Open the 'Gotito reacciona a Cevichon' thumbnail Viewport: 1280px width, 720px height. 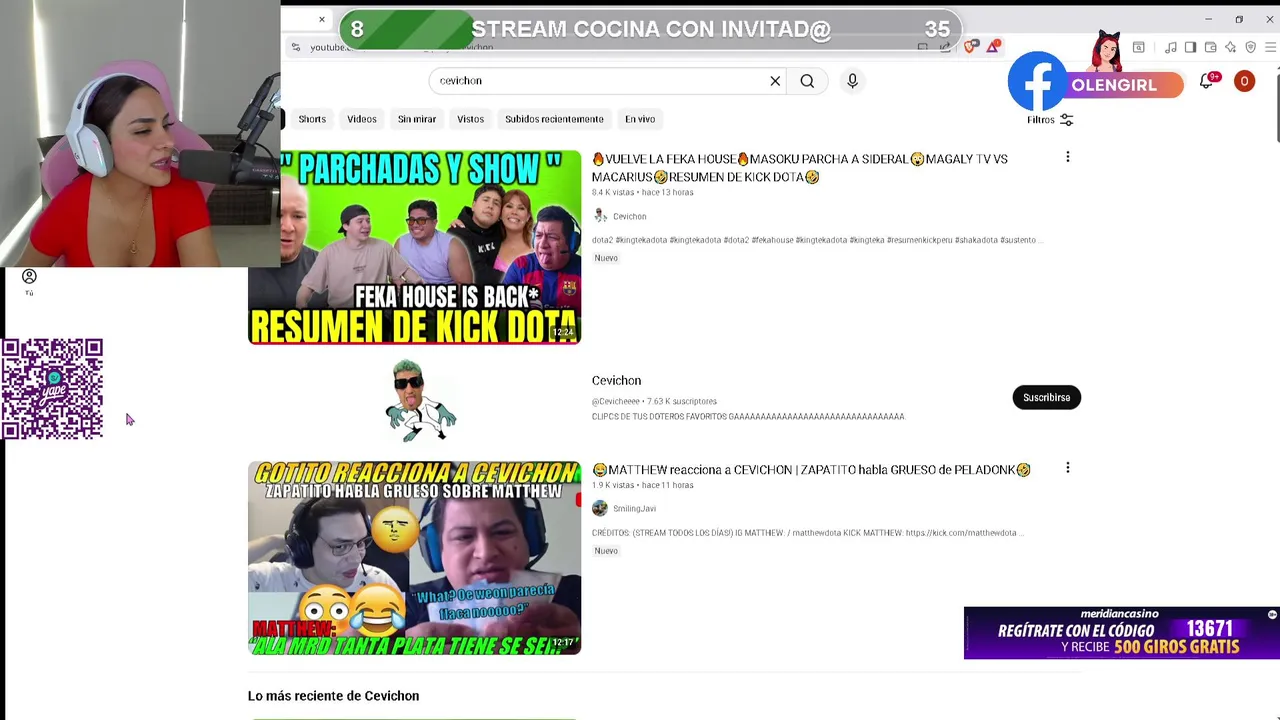click(x=414, y=558)
